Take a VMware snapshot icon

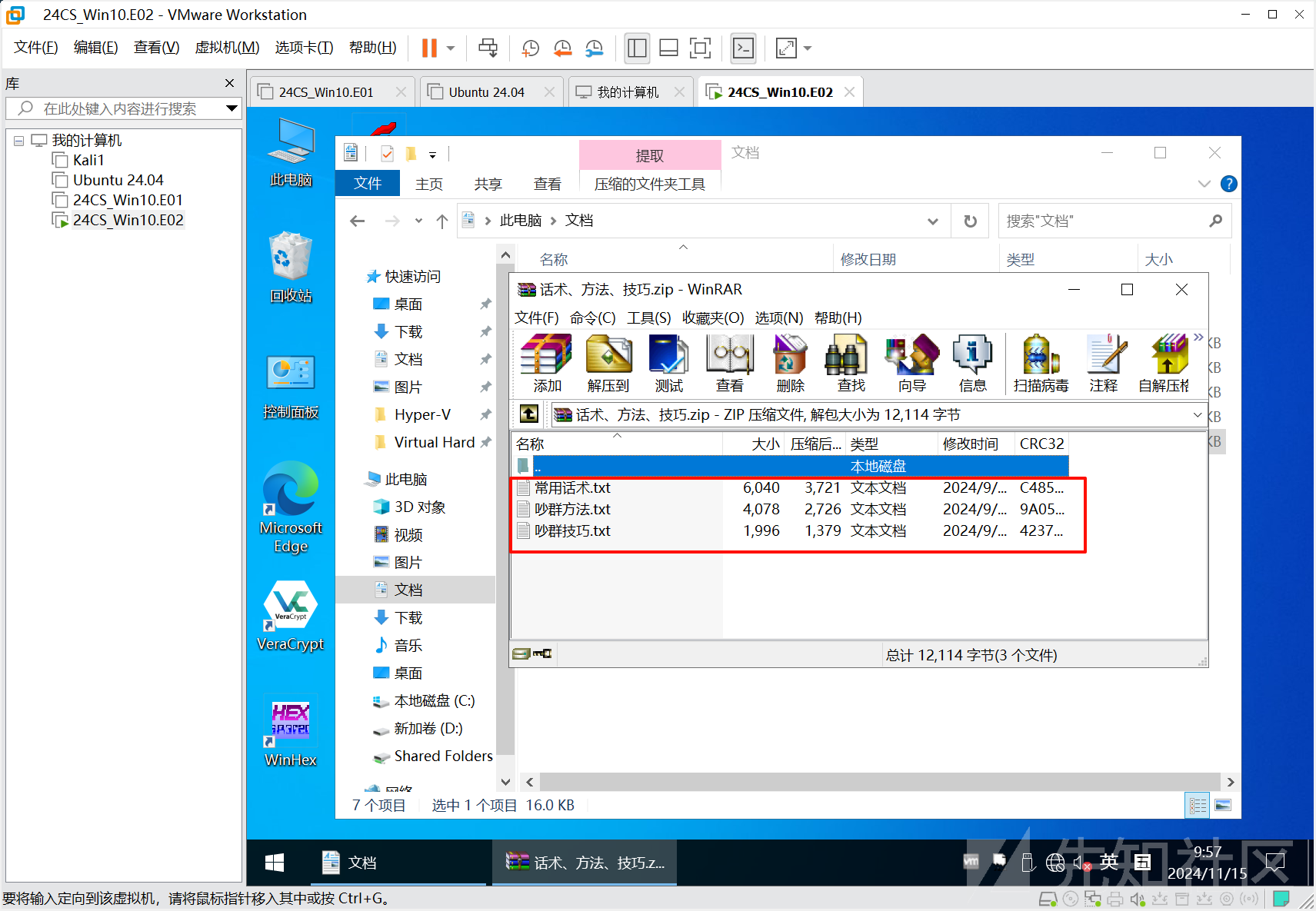(530, 48)
